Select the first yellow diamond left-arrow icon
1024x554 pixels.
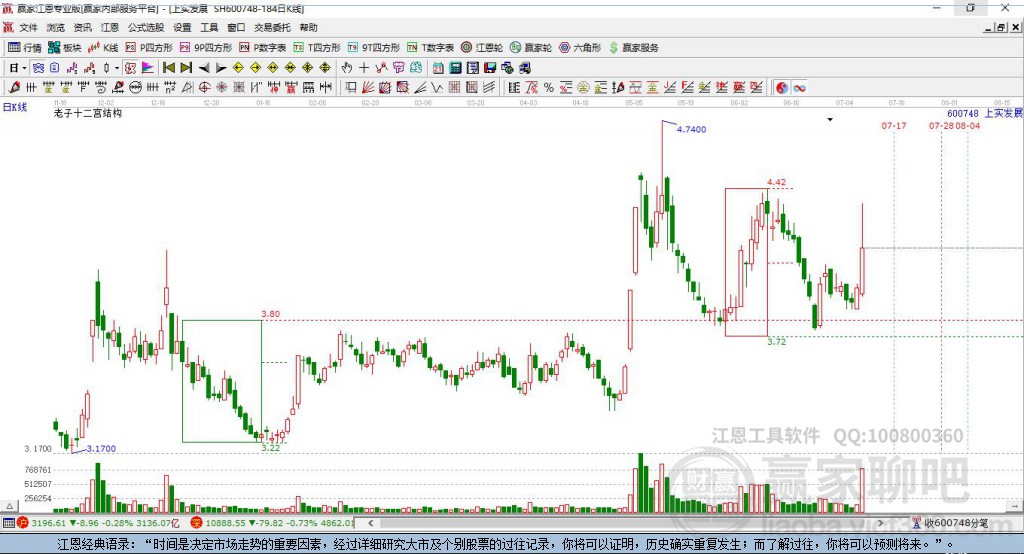coord(238,68)
